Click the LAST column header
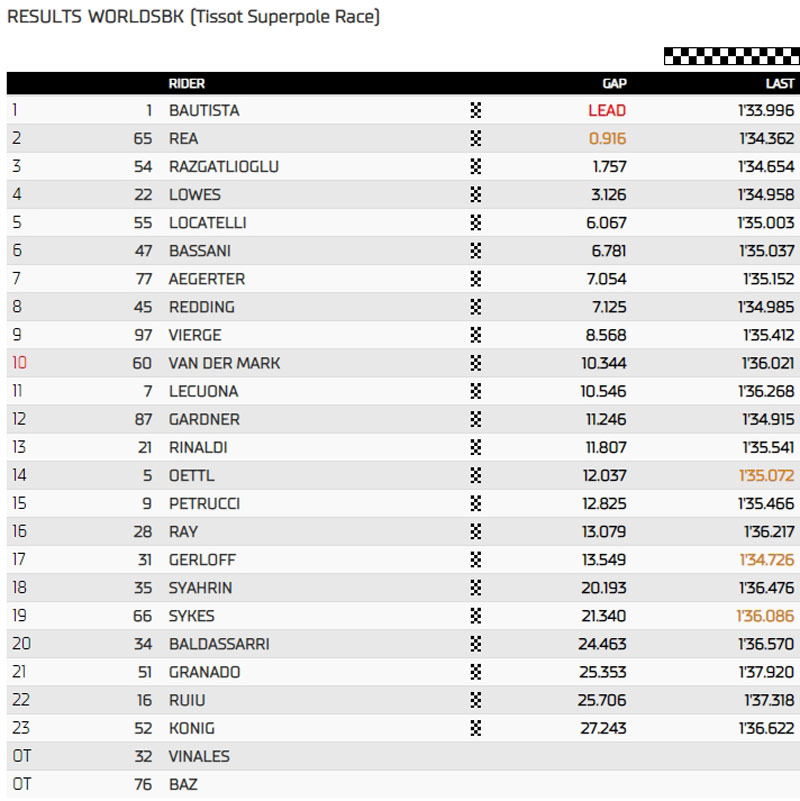Image resolution: width=800 pixels, height=801 pixels. click(780, 84)
